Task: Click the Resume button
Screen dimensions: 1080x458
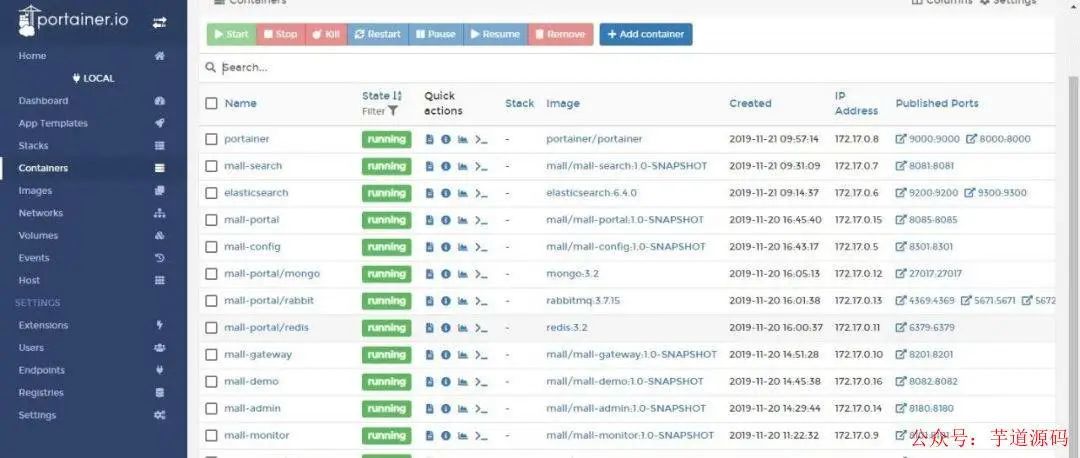Action: point(495,34)
